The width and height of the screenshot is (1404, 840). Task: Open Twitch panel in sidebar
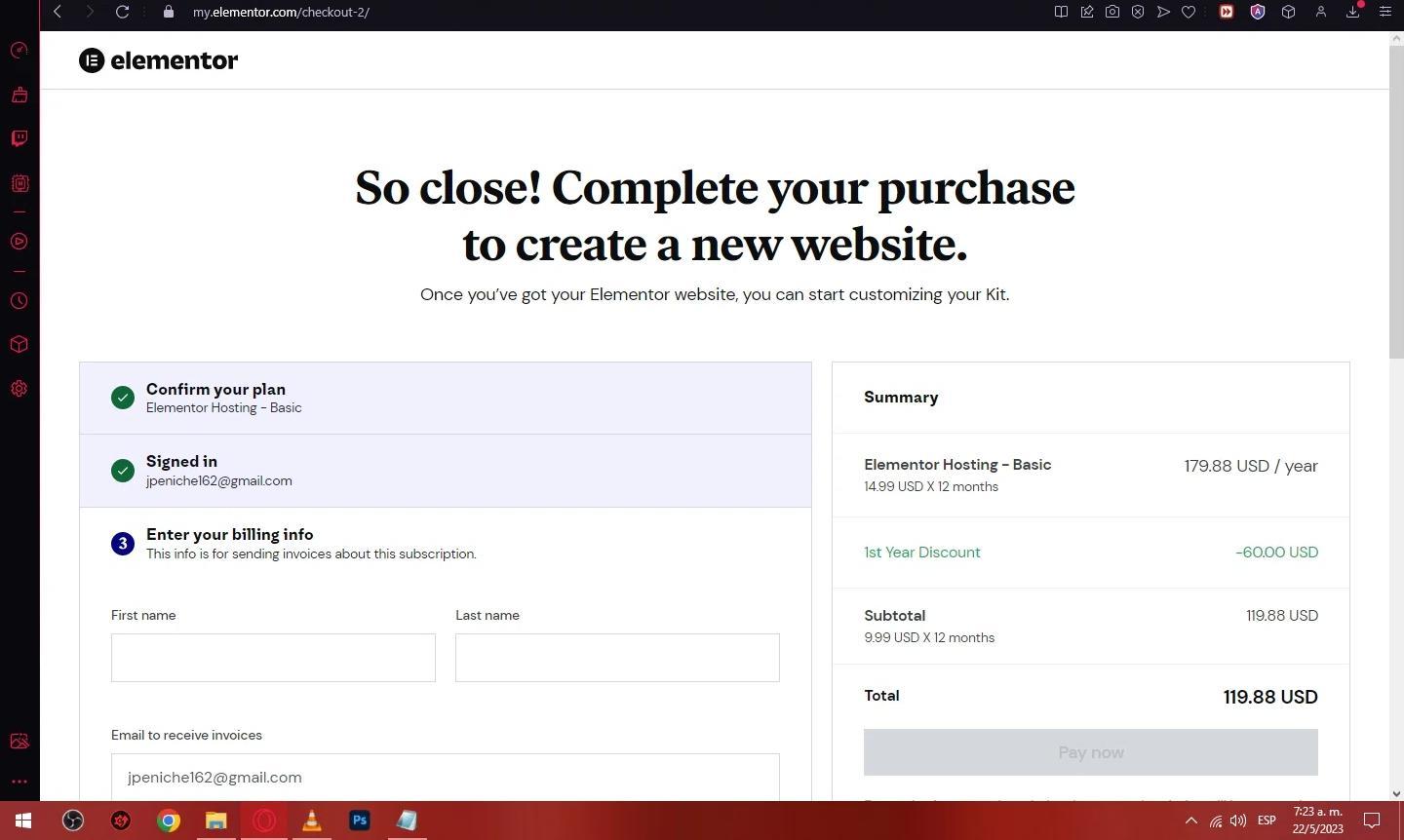19,138
